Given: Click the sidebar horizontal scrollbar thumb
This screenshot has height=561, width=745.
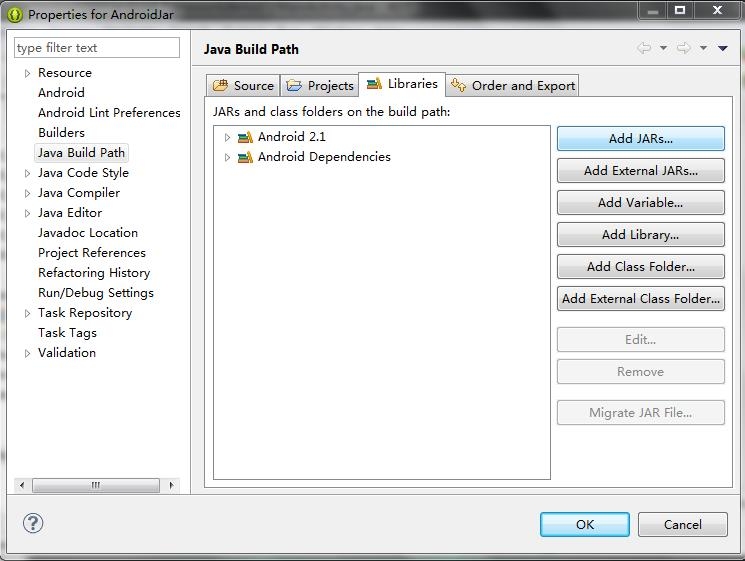Looking at the screenshot, I should pos(96,485).
